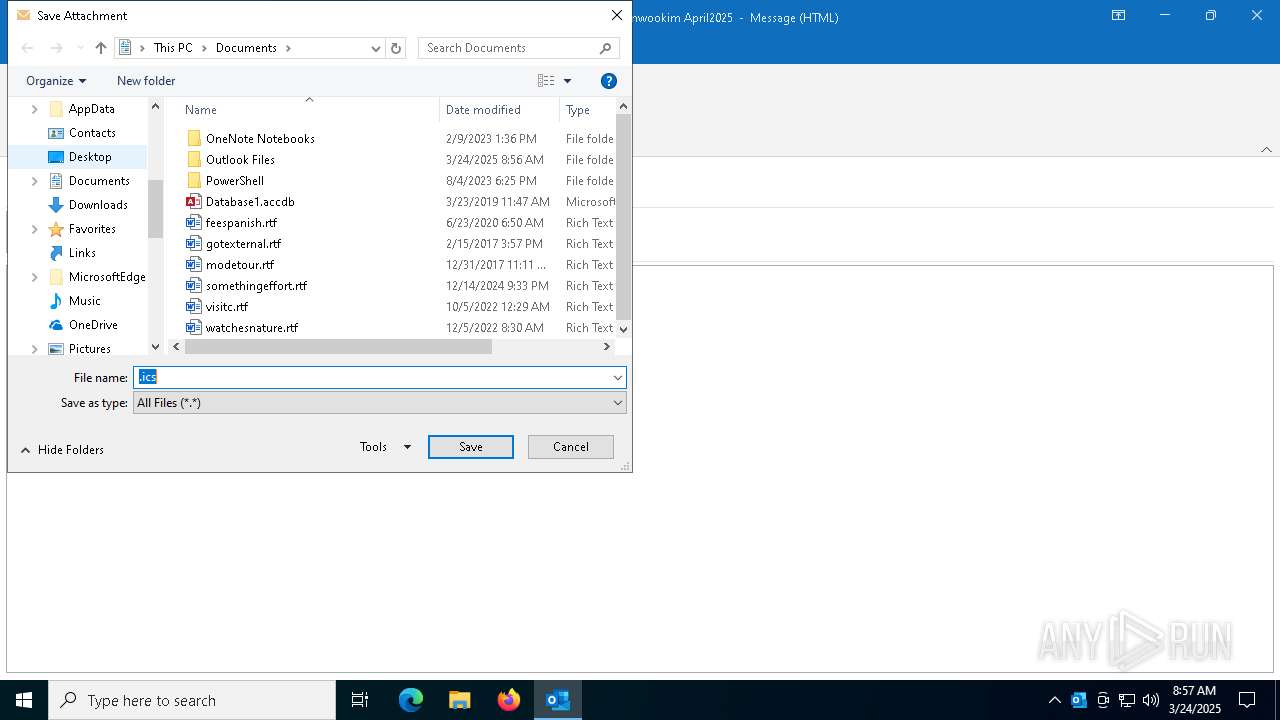This screenshot has height=720, width=1280.
Task: Open File Explorer from the taskbar
Action: click(460, 700)
